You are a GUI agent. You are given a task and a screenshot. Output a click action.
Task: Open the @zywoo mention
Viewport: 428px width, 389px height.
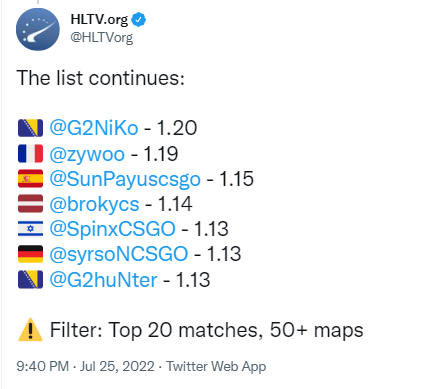[x=87, y=154]
